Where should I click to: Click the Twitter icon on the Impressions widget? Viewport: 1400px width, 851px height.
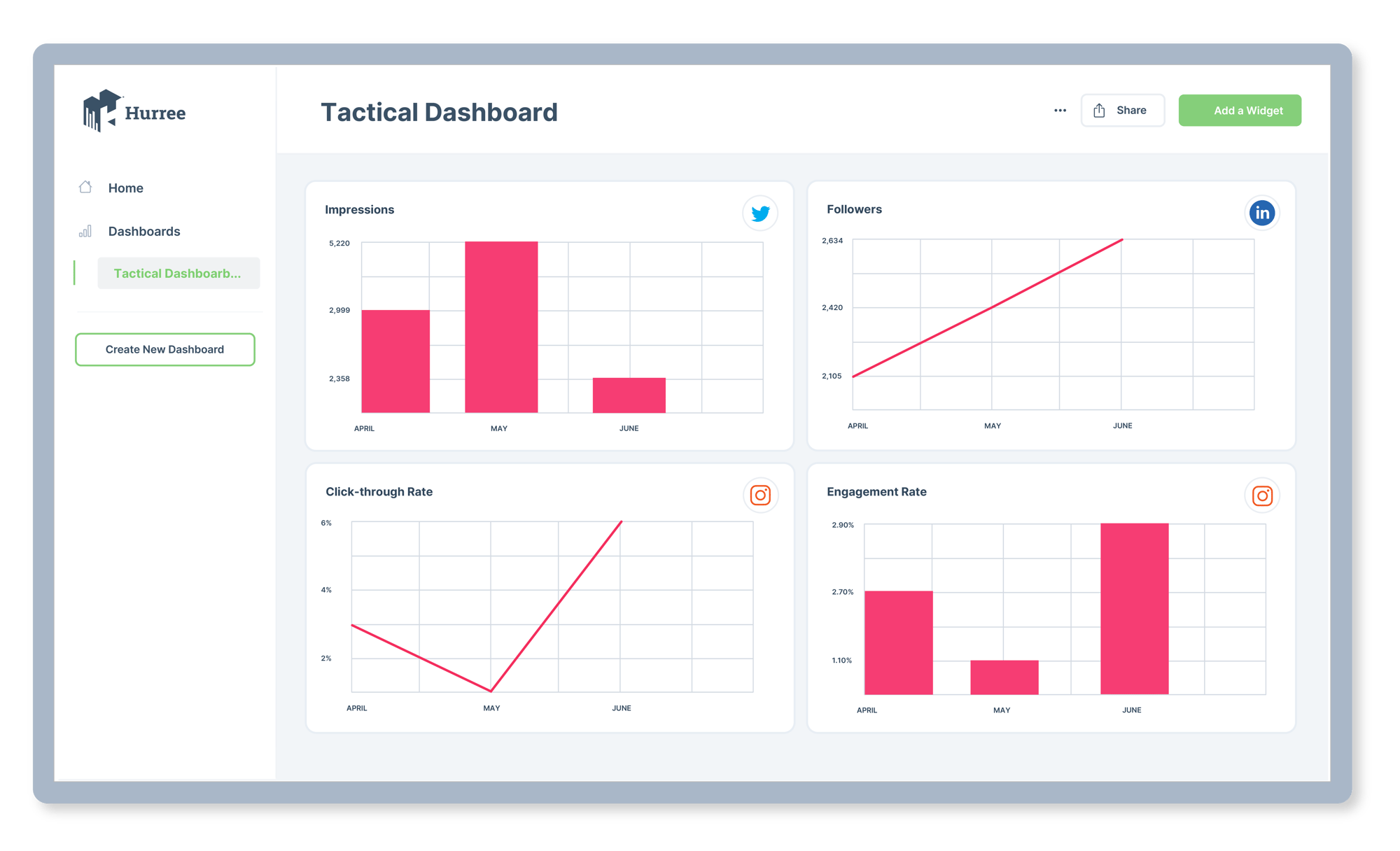pos(759,213)
